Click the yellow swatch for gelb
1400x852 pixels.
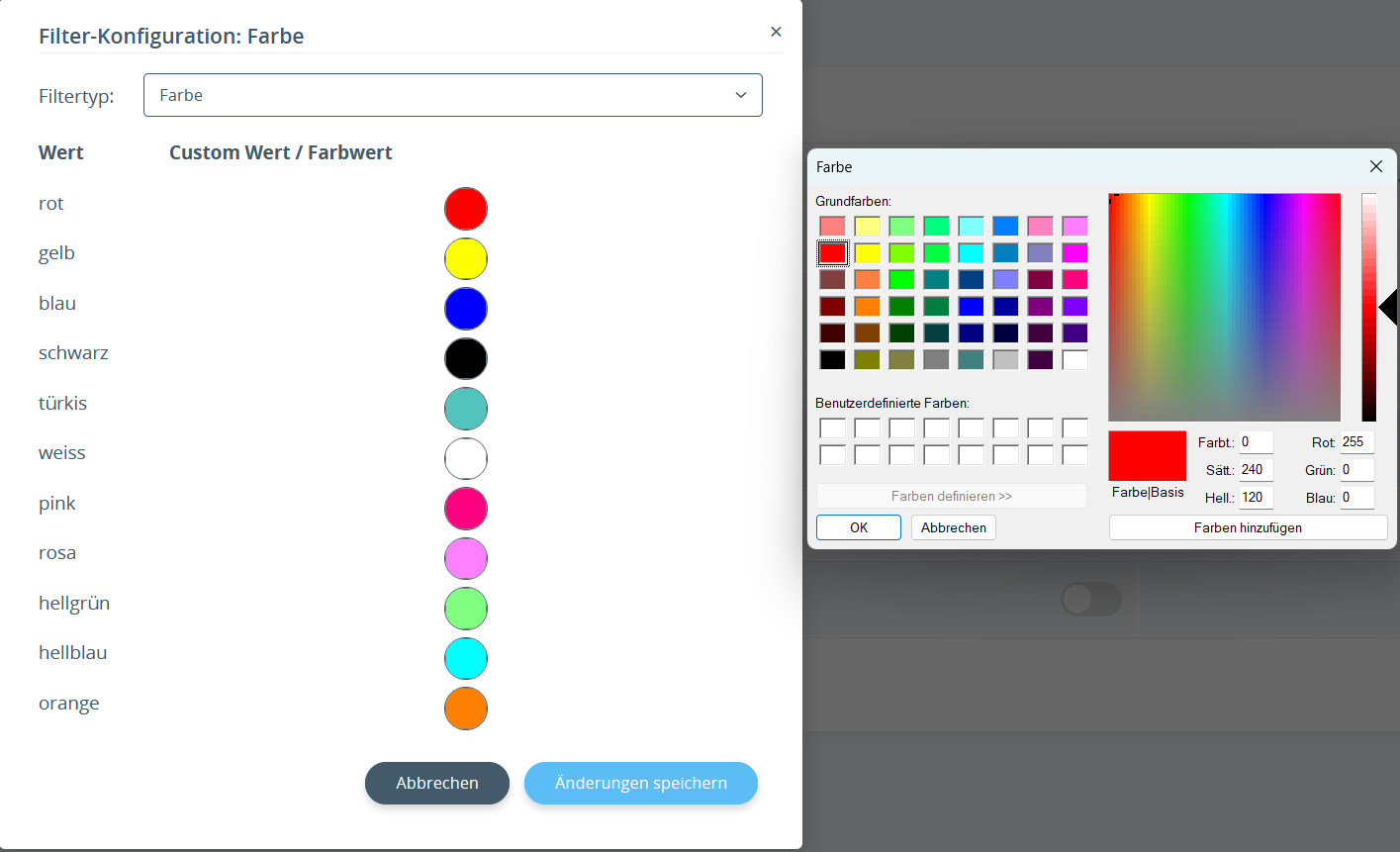[x=466, y=258]
